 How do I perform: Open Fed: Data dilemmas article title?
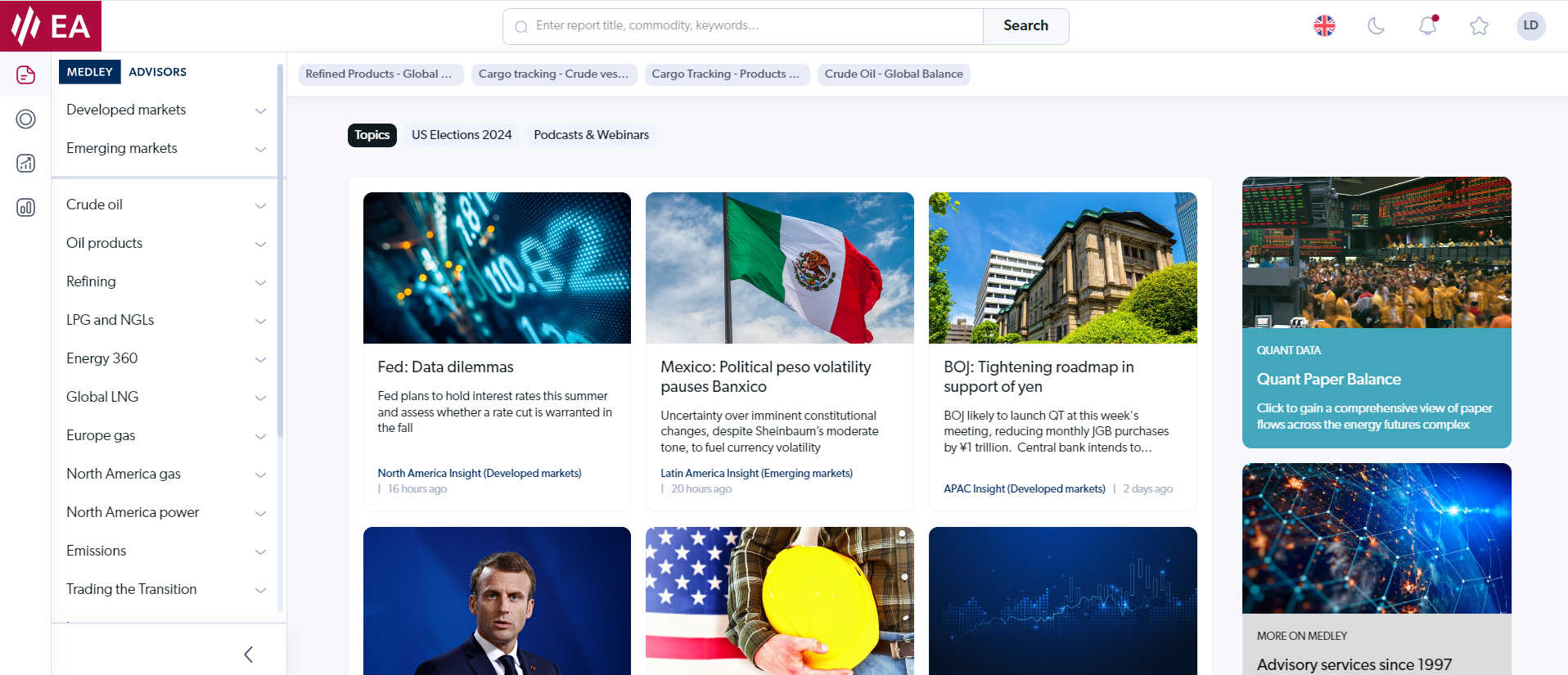pos(446,367)
